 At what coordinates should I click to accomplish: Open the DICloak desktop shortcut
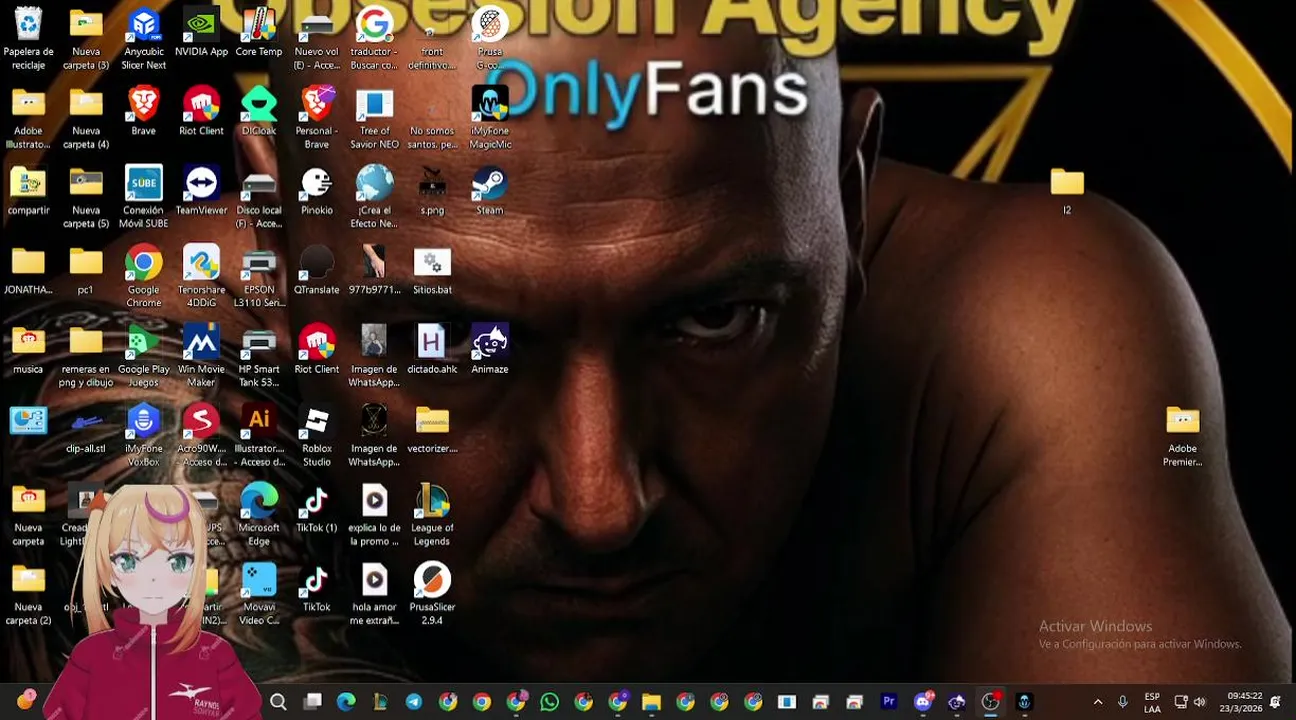click(x=259, y=111)
